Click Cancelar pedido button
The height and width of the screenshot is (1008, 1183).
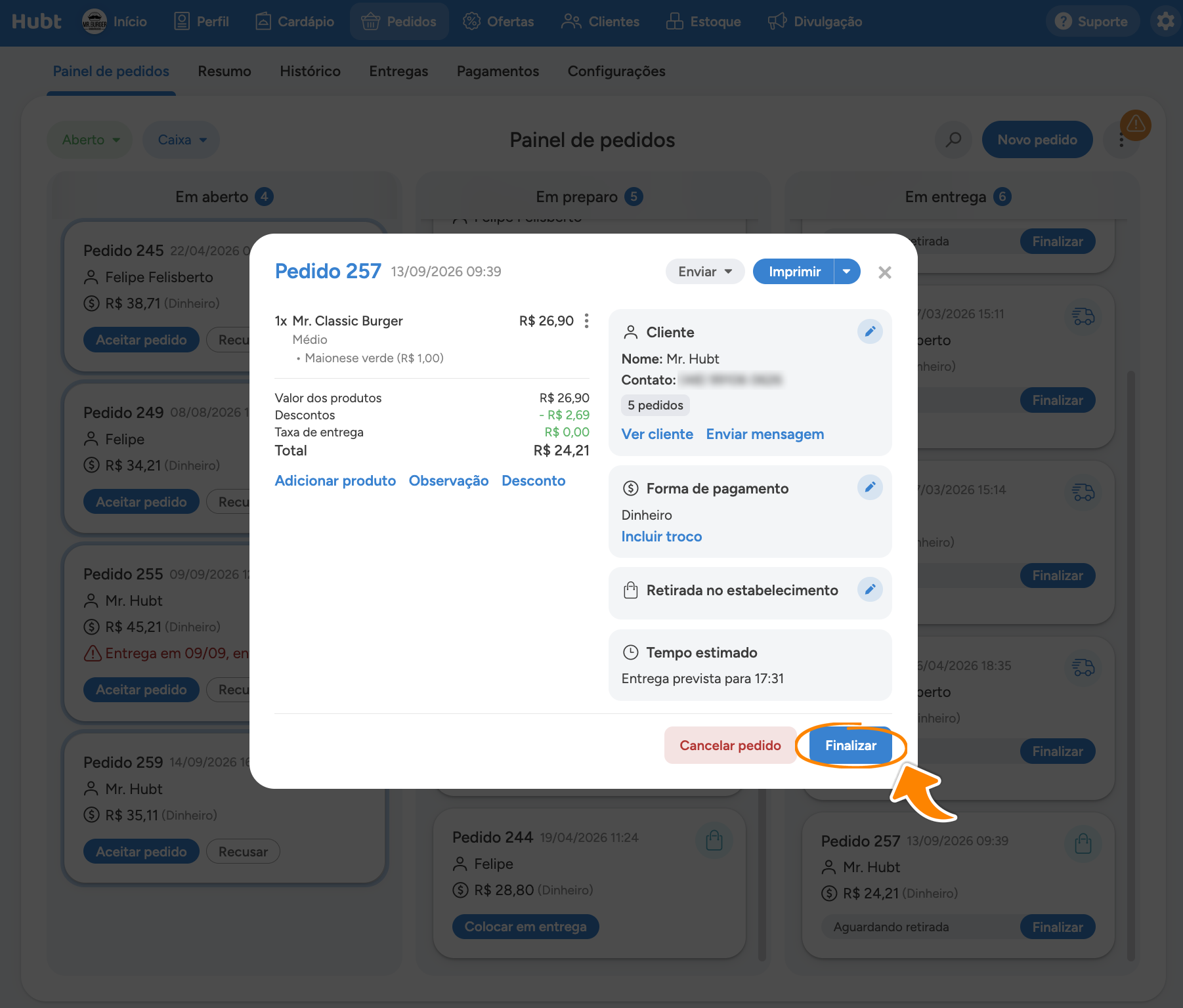[x=730, y=745]
